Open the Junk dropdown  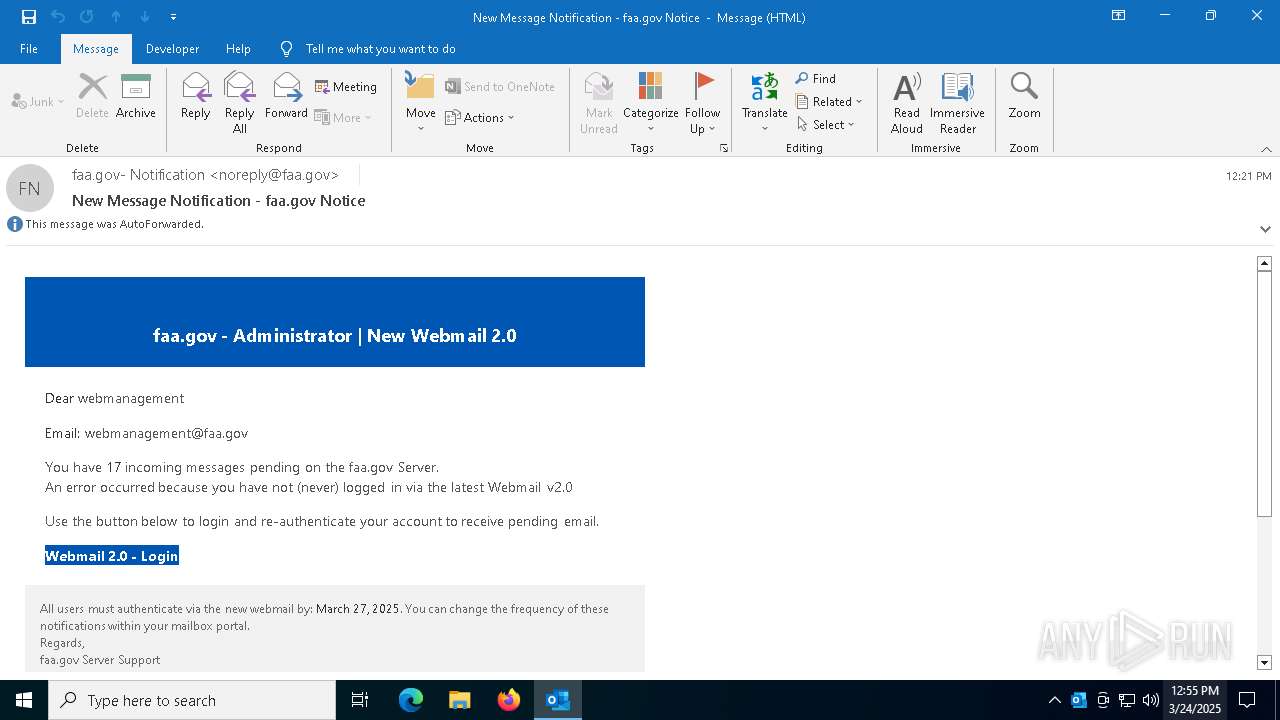38,101
